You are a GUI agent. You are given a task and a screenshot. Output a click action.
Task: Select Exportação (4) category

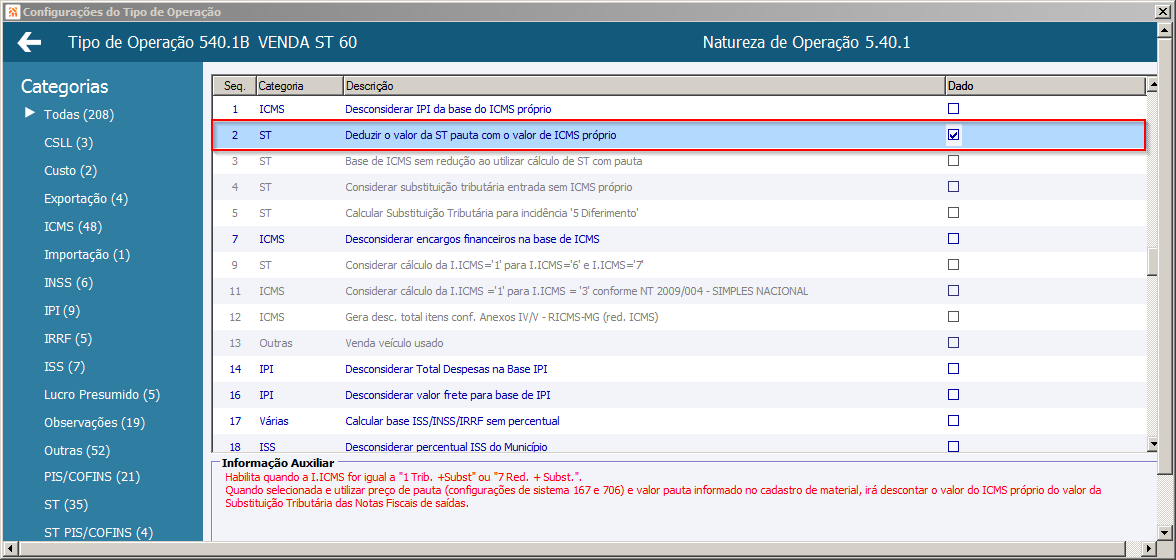tap(86, 199)
